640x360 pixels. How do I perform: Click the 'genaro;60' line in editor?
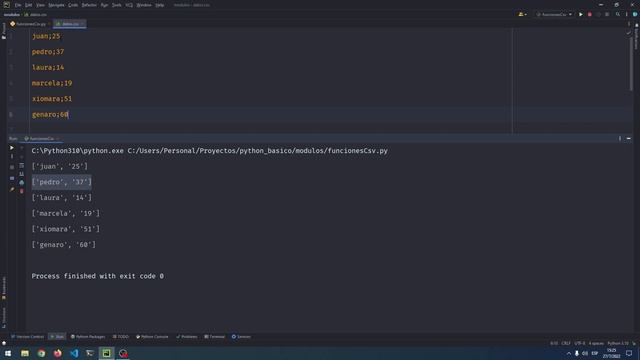50,114
